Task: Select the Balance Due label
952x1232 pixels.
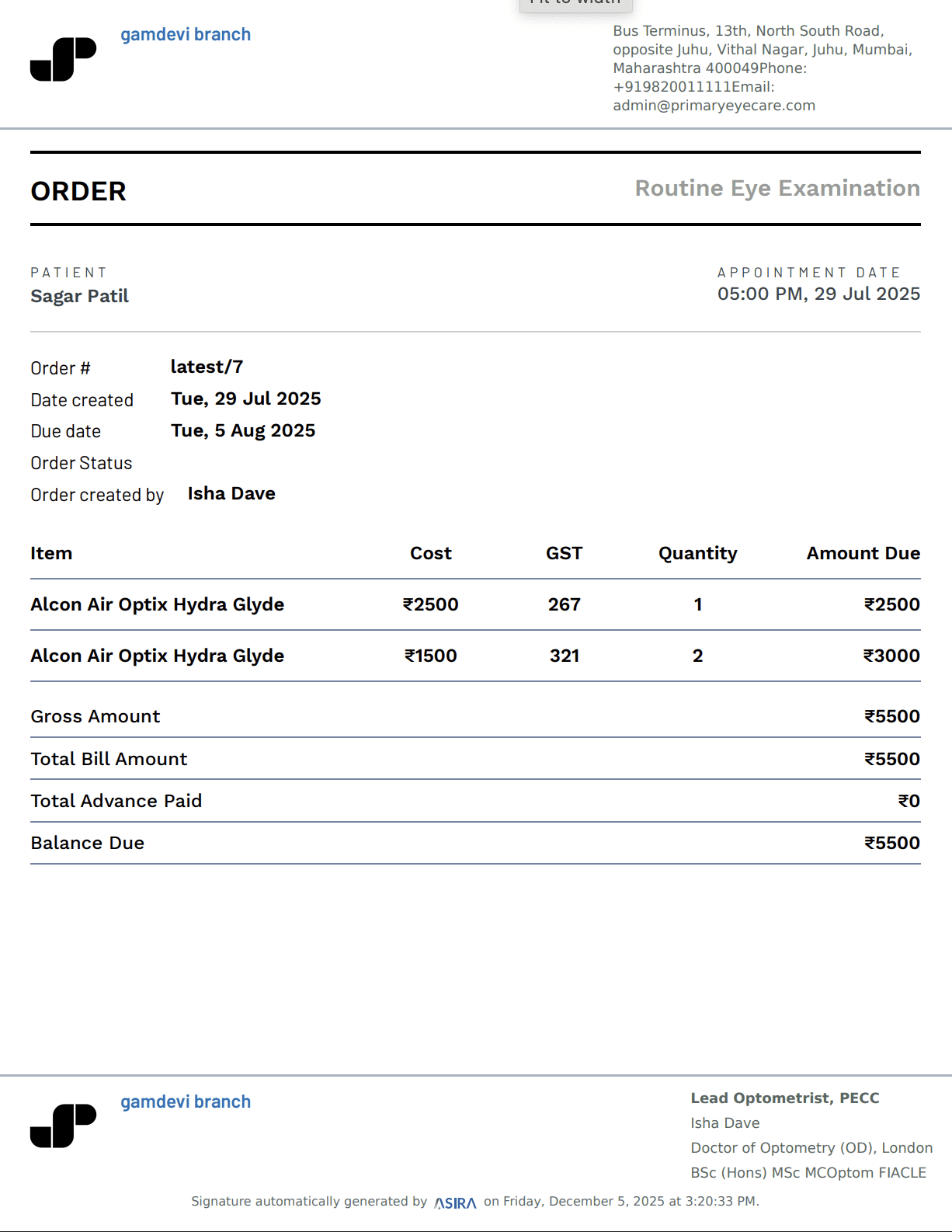Action: pyautogui.click(x=88, y=843)
